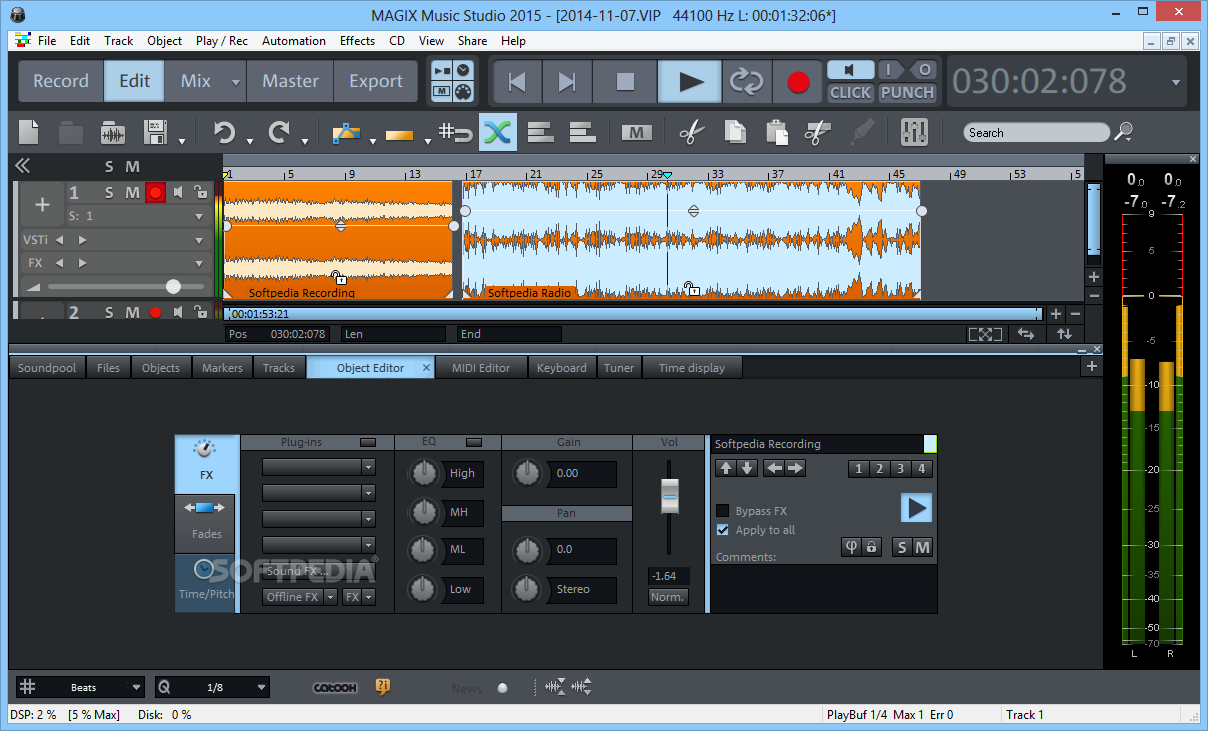The width and height of the screenshot is (1208, 731).
Task: Click the undo arrow icon
Action: [x=224, y=132]
